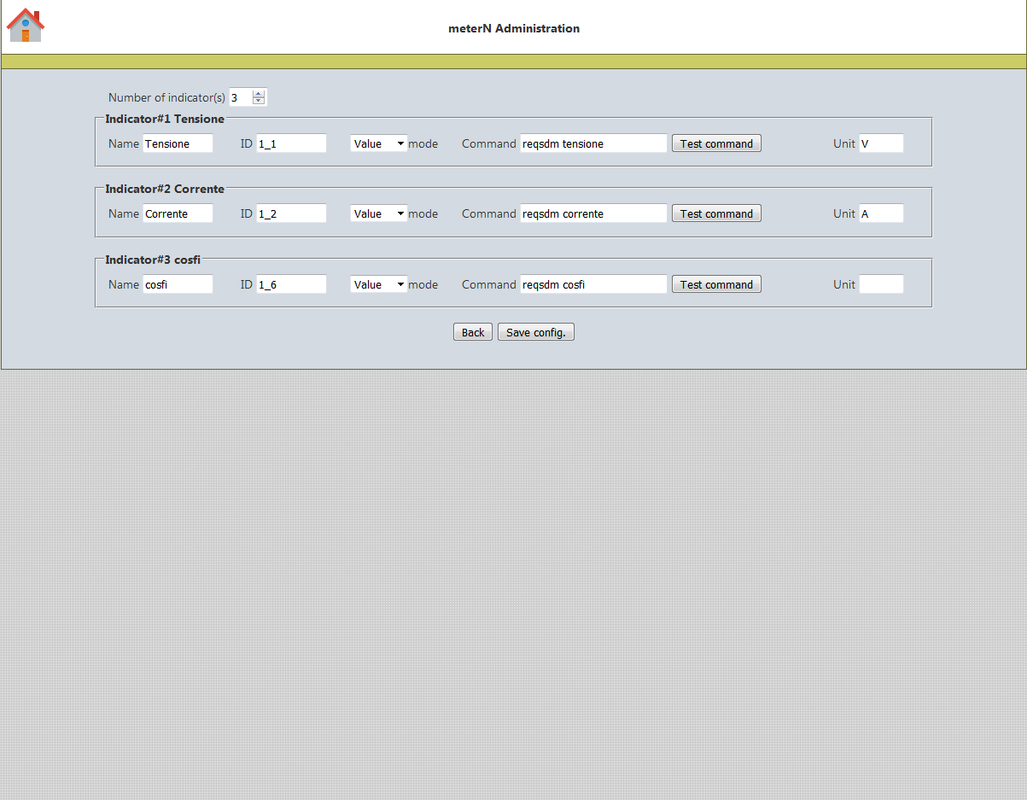Click the Save config. button
Image resolution: width=1027 pixels, height=800 pixels.
pyautogui.click(x=536, y=332)
